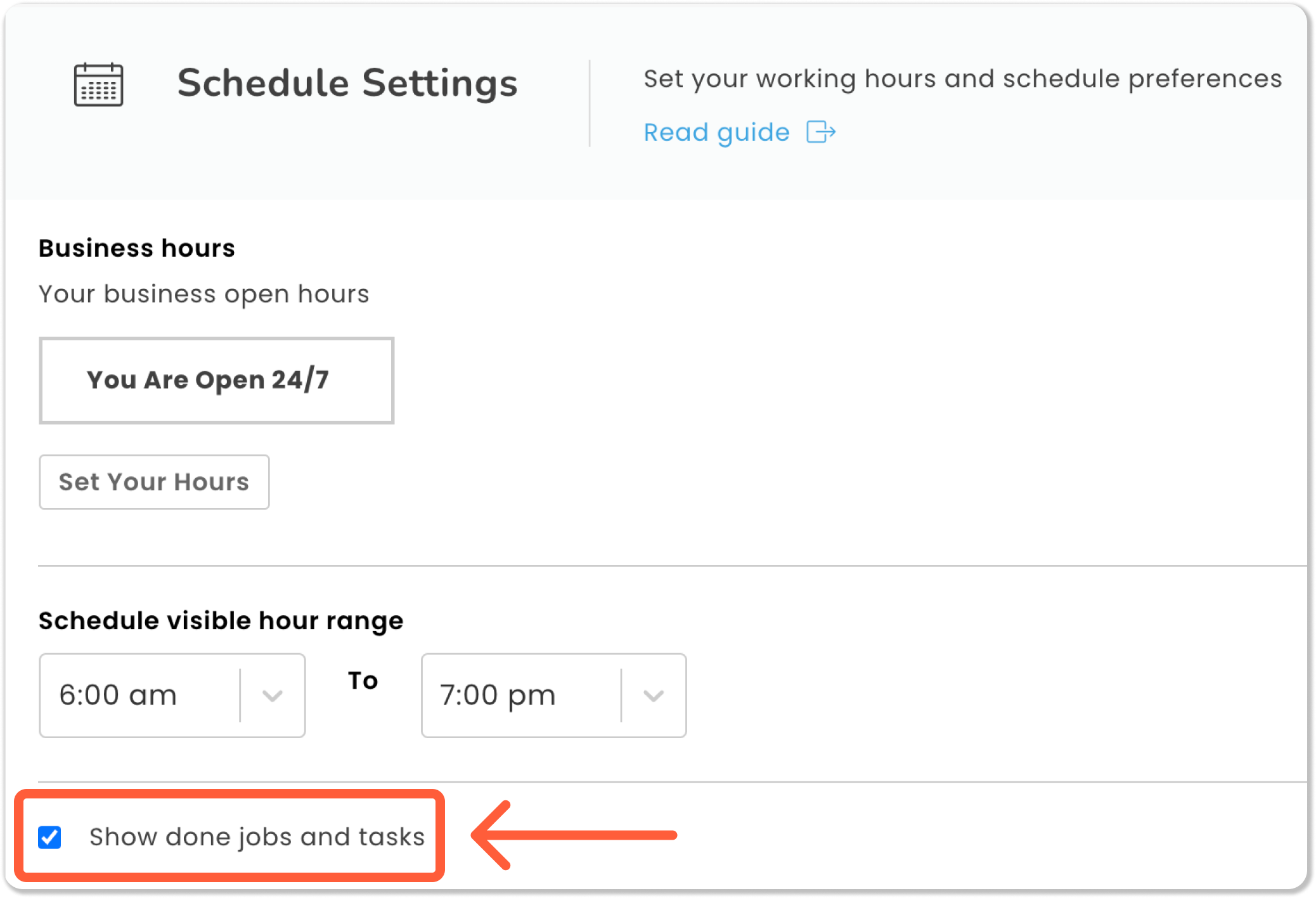The height and width of the screenshot is (898, 1316).
Task: Click the Show done jobs and tasks label
Action: (257, 837)
